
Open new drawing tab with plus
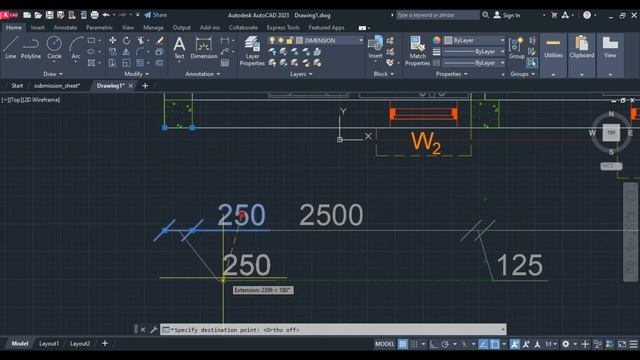pos(145,86)
